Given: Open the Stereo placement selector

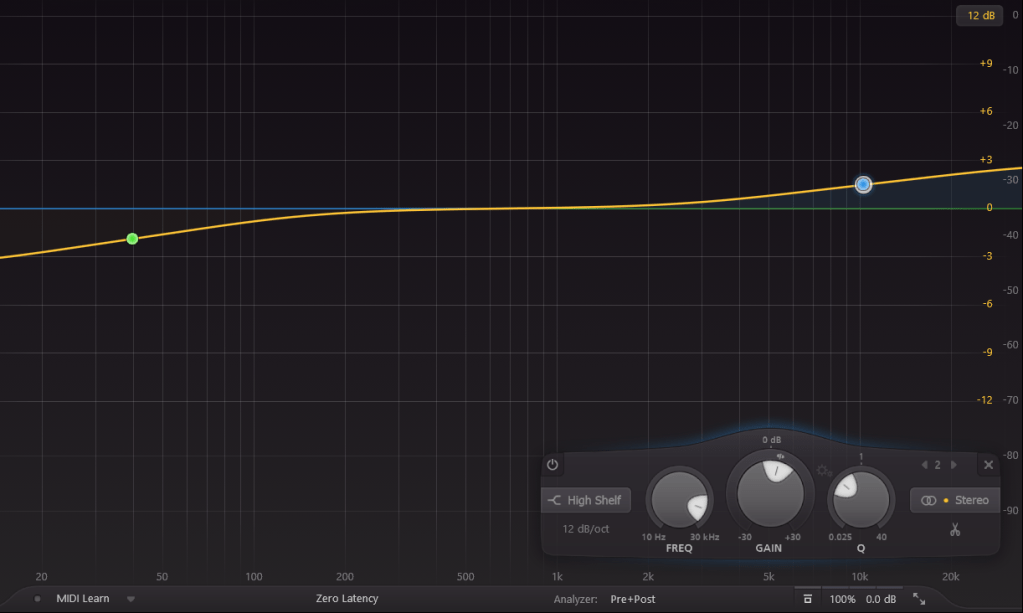Looking at the screenshot, I should [x=955, y=500].
